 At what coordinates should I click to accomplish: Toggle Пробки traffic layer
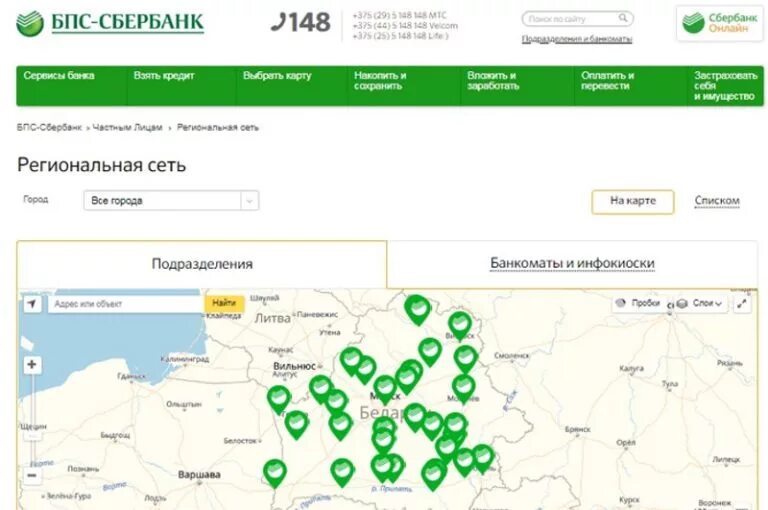[639, 303]
